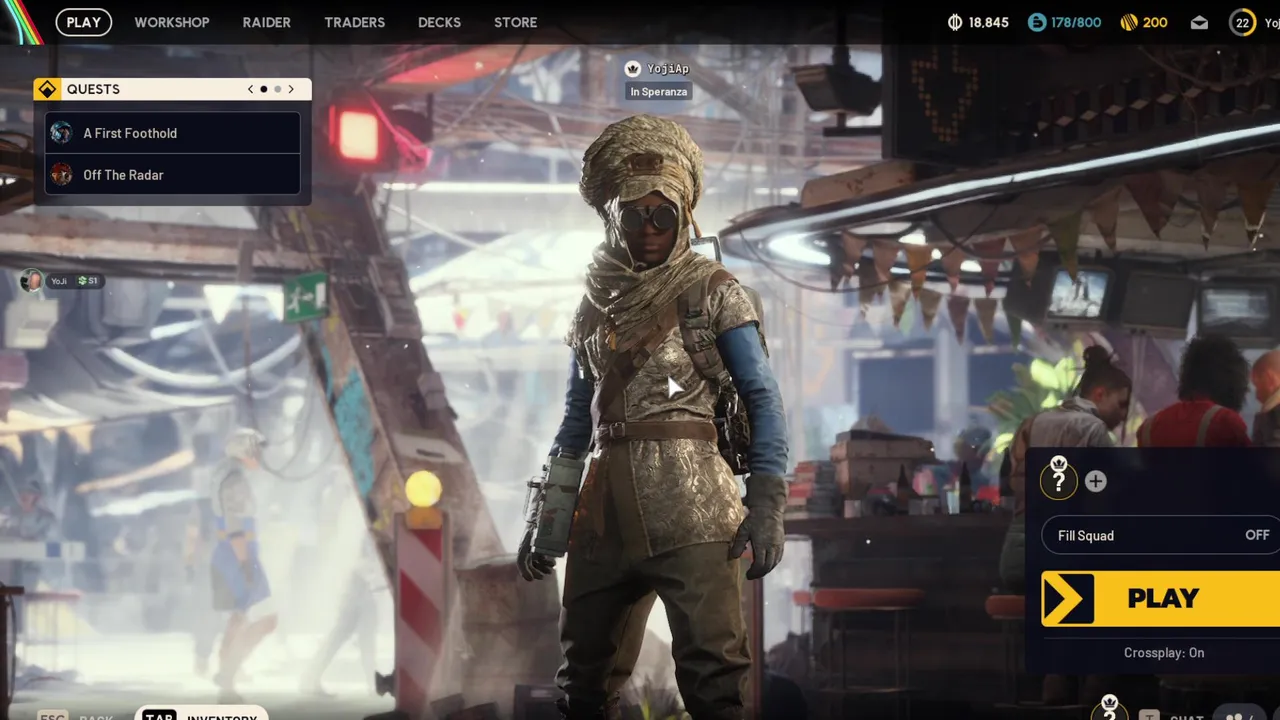Screen dimensions: 1280x720
Task: Click the YojiAp player name tag
Action: tap(668, 68)
